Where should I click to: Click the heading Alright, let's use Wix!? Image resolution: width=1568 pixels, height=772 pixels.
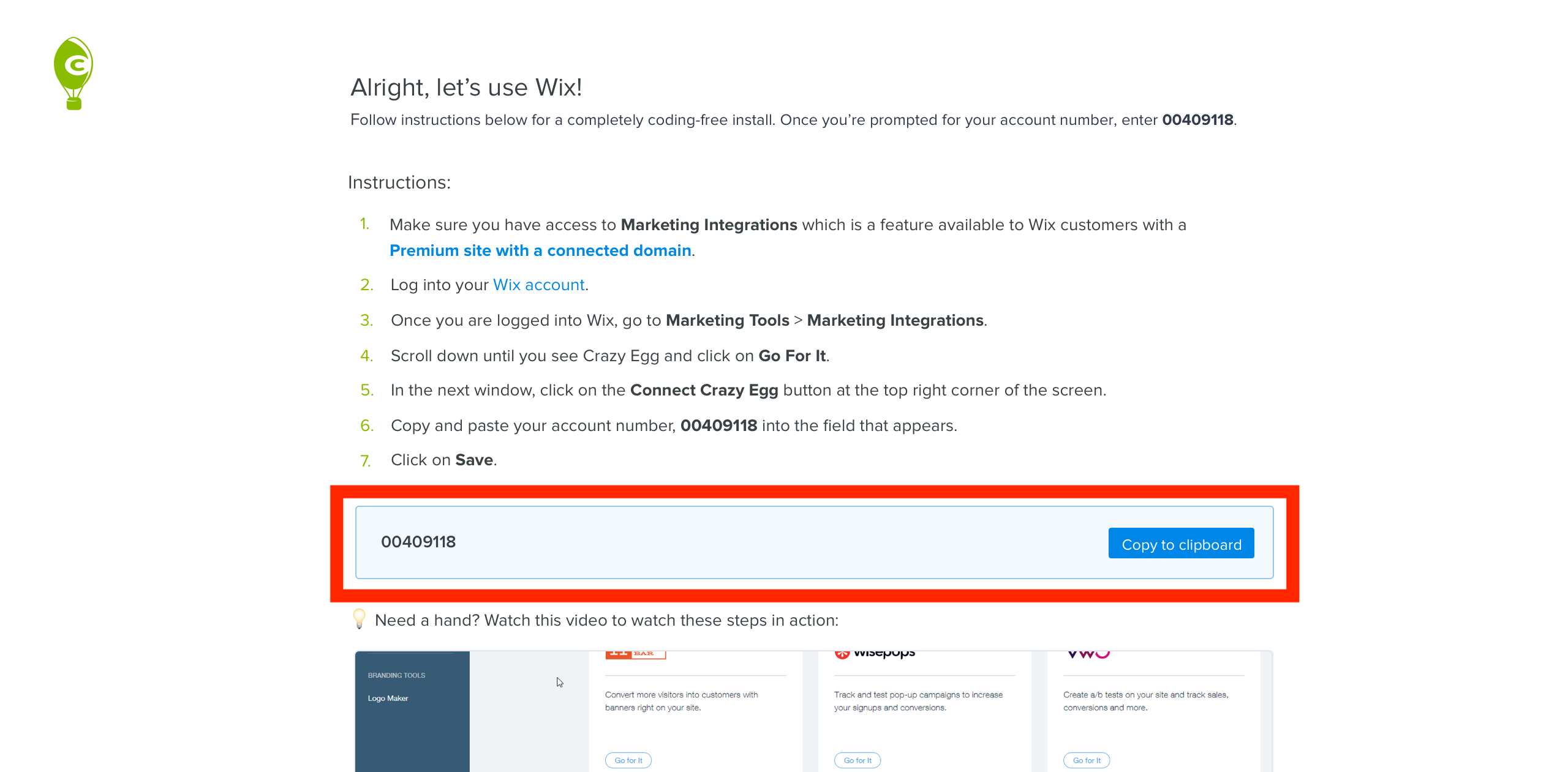tap(466, 87)
